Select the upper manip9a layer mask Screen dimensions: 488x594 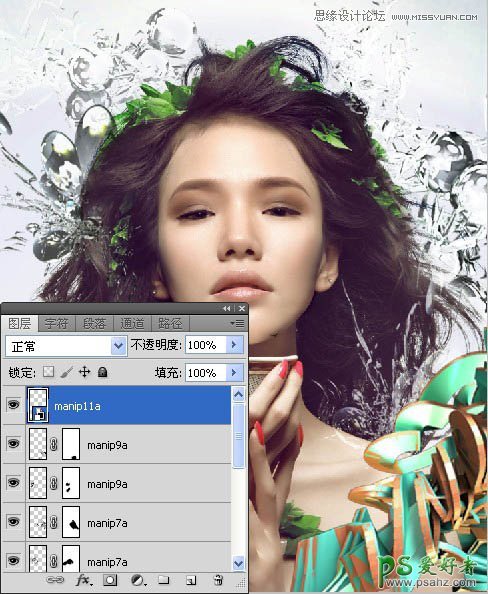(71, 444)
